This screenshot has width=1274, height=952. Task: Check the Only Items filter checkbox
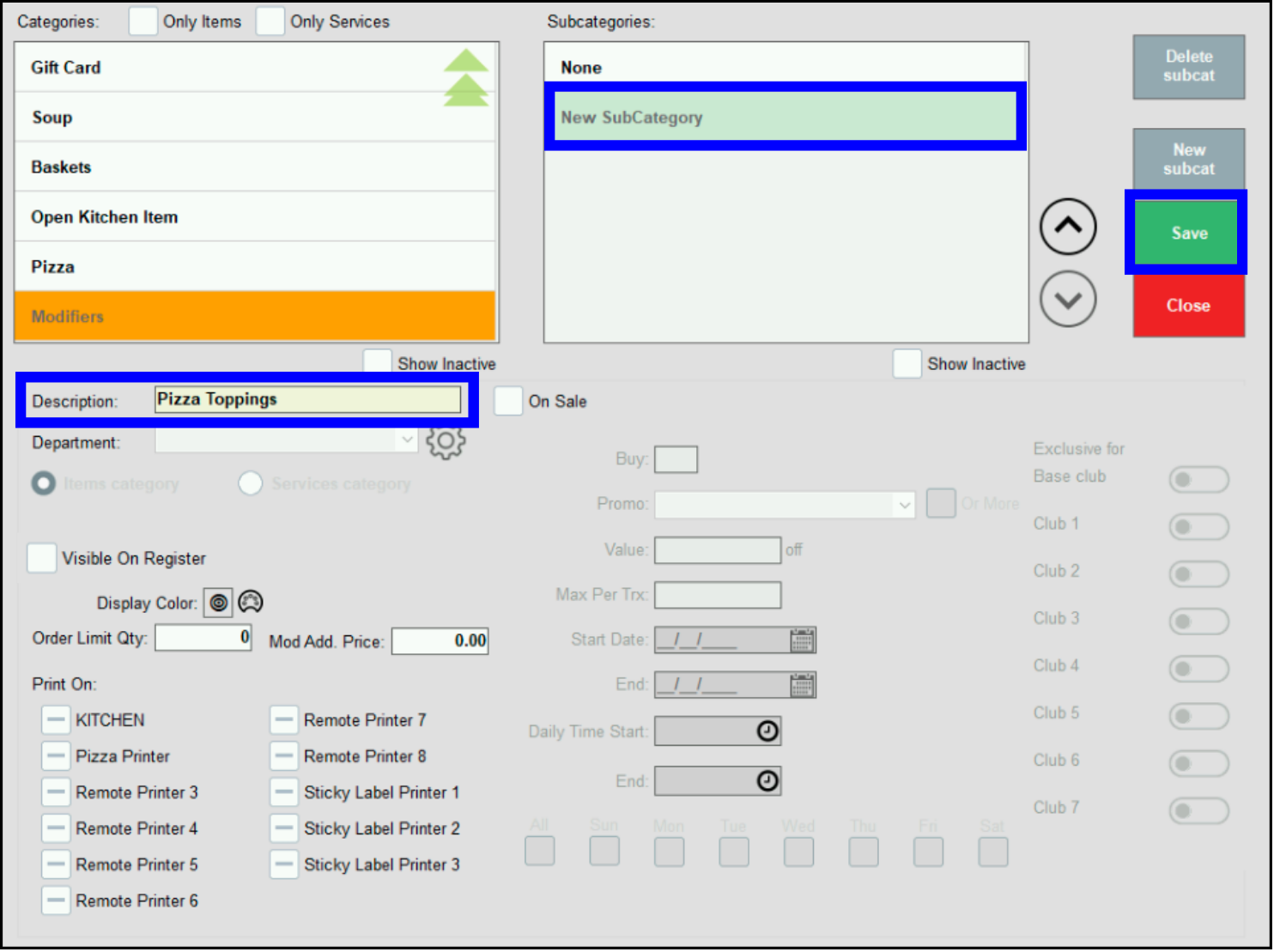[x=143, y=21]
